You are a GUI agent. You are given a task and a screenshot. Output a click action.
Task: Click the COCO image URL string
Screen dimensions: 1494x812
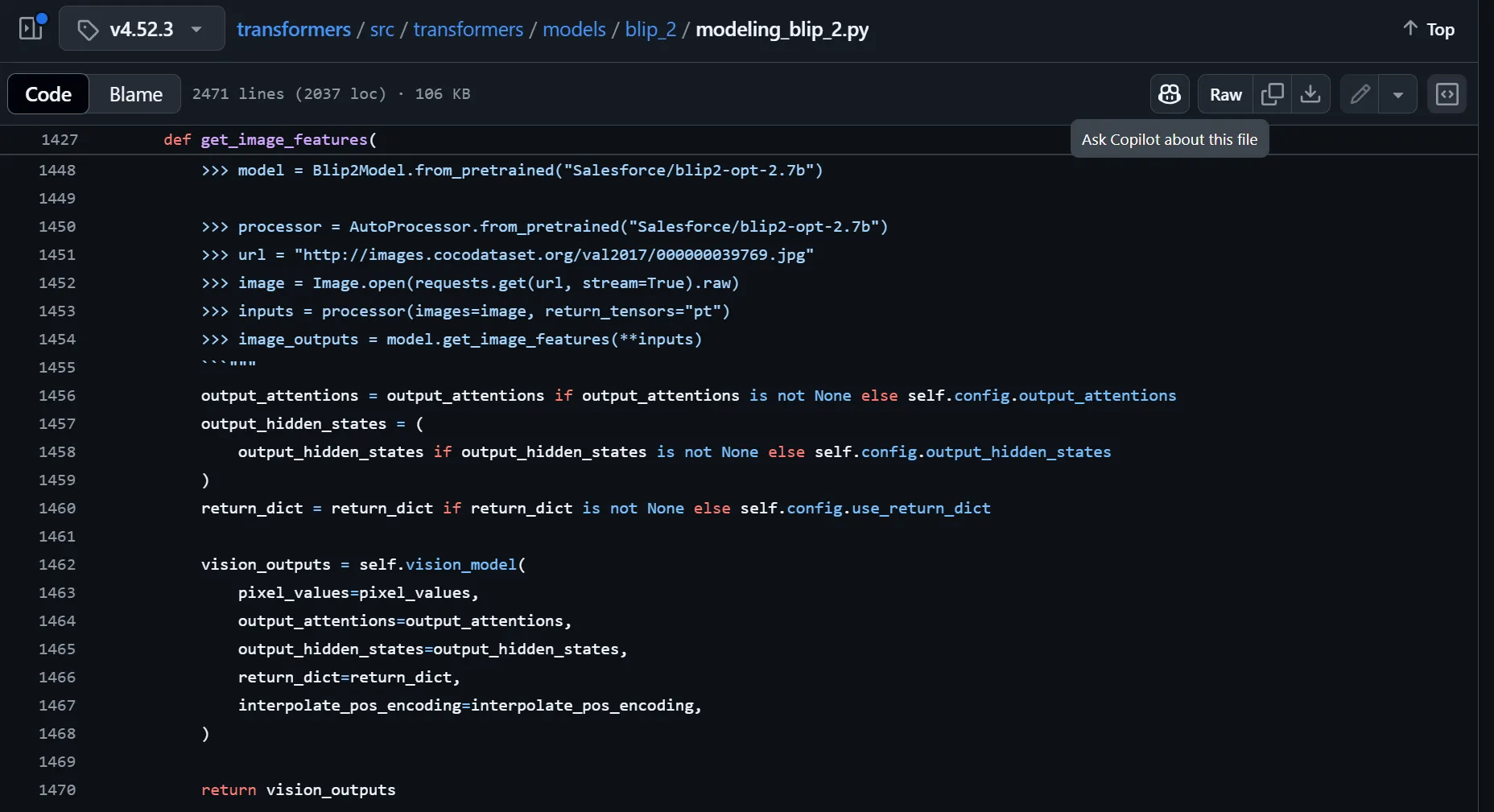554,254
